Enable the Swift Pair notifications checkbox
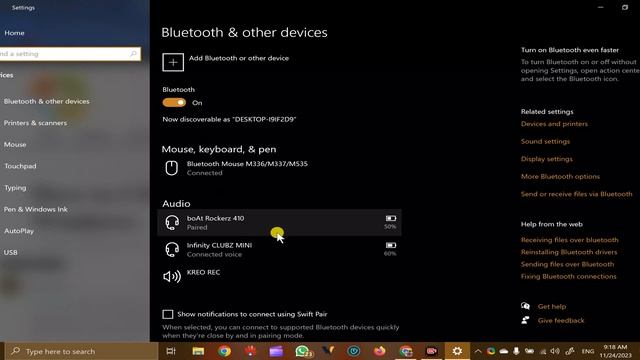Viewport: 640px width, 360px height. (x=168, y=314)
